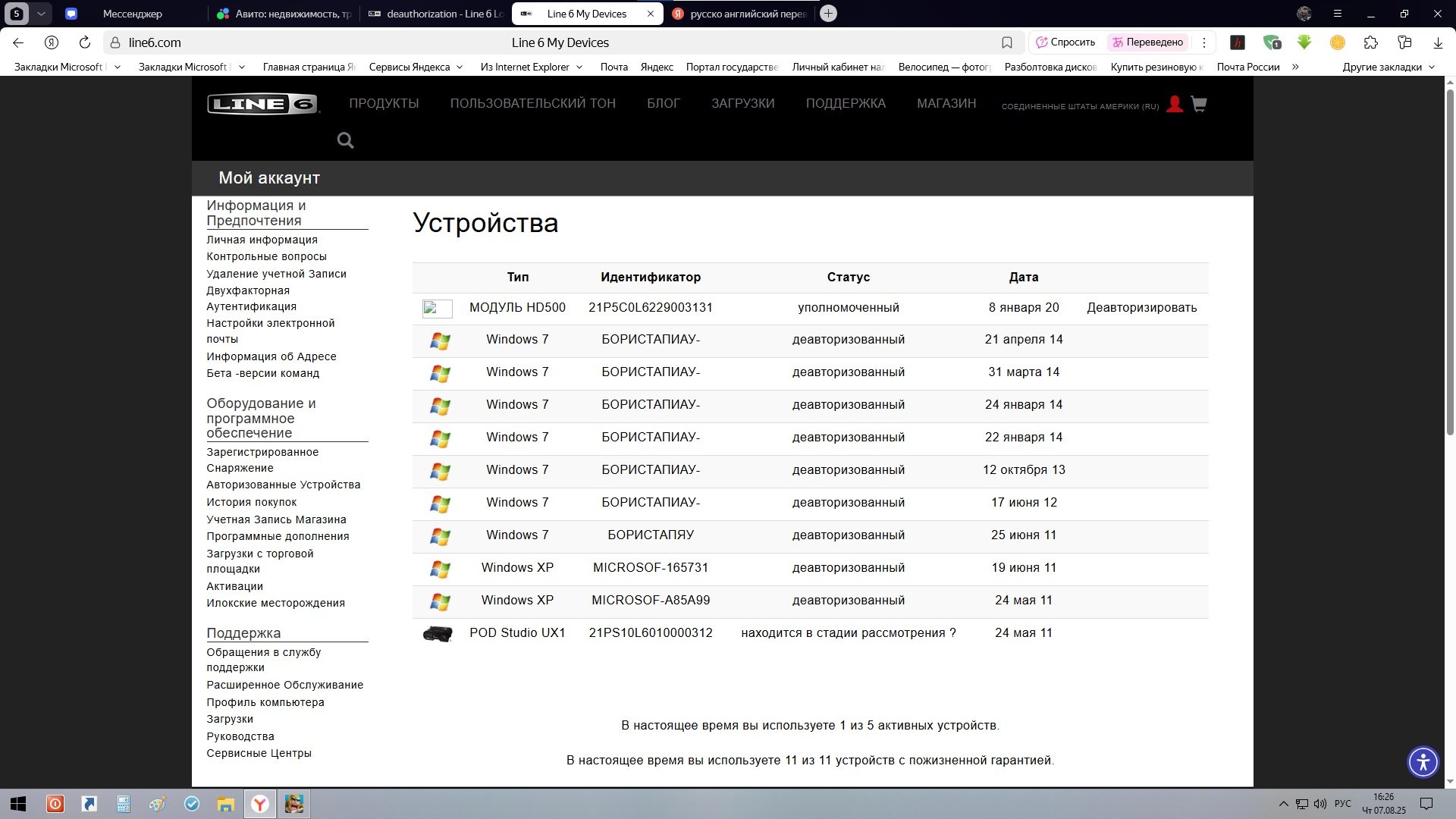Bookmark this page using bookmark icon
The height and width of the screenshot is (819, 1456).
(x=1006, y=42)
